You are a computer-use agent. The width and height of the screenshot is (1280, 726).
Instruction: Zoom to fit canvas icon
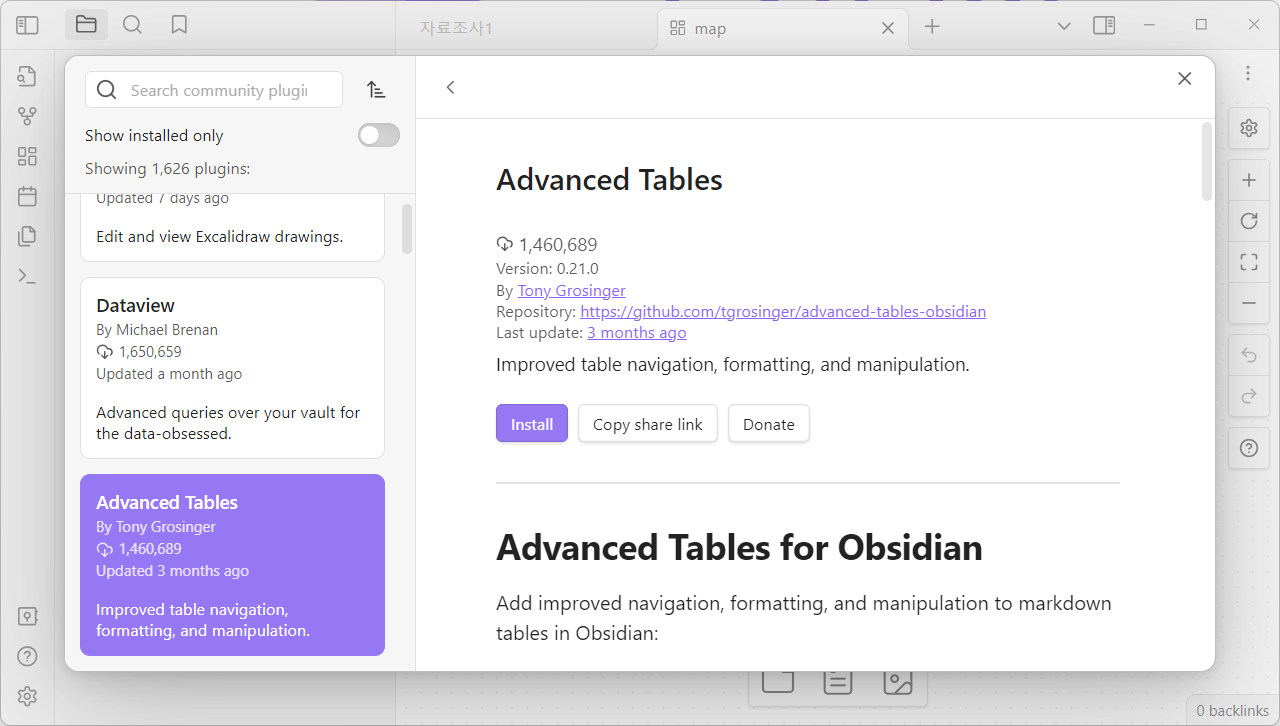(x=1248, y=262)
